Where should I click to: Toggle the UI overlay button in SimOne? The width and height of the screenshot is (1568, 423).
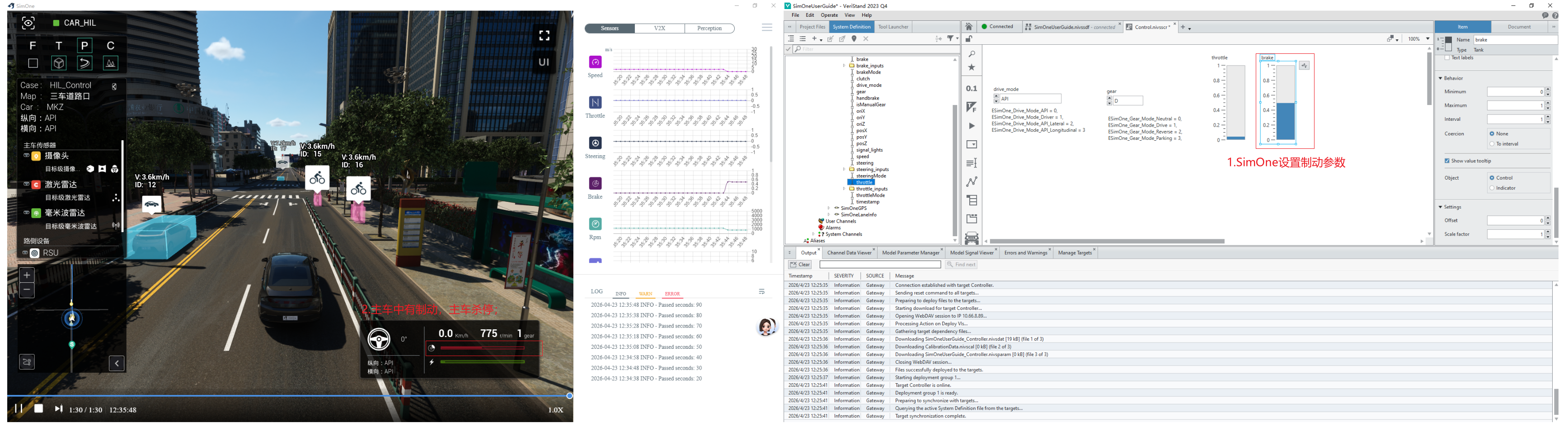coord(544,62)
